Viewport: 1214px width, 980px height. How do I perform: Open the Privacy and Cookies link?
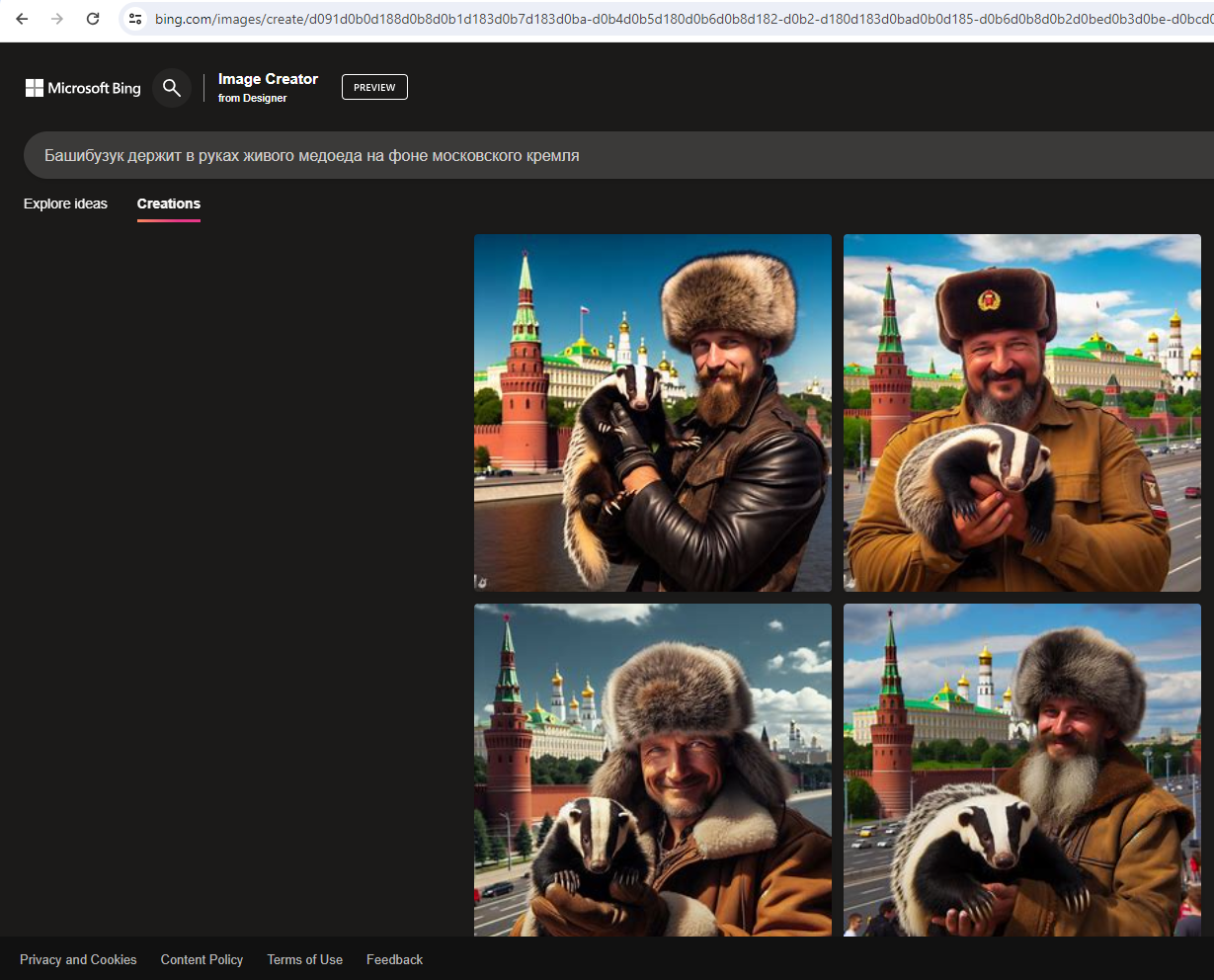pyautogui.click(x=78, y=959)
